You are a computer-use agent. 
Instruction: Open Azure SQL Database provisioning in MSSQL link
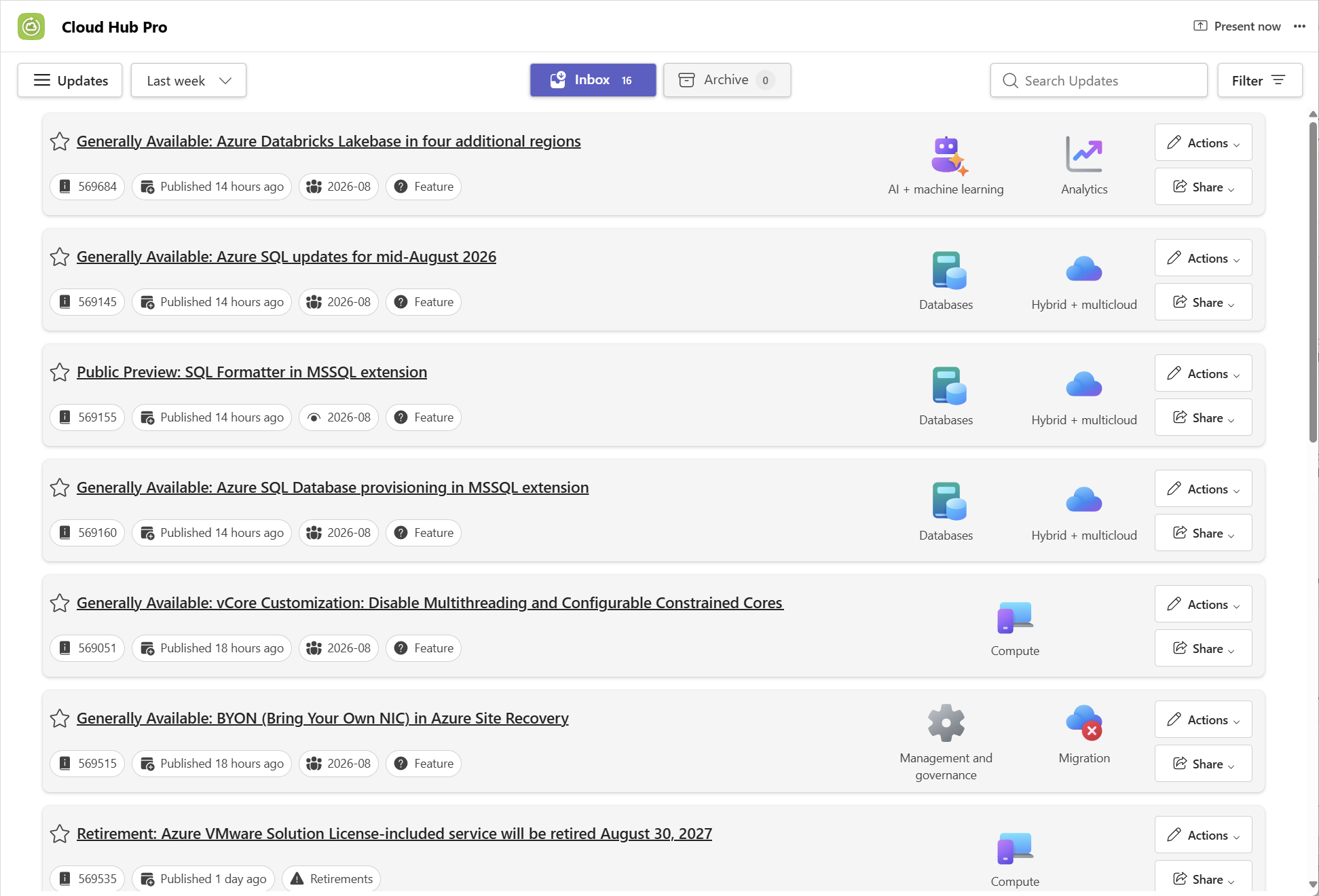click(x=333, y=487)
